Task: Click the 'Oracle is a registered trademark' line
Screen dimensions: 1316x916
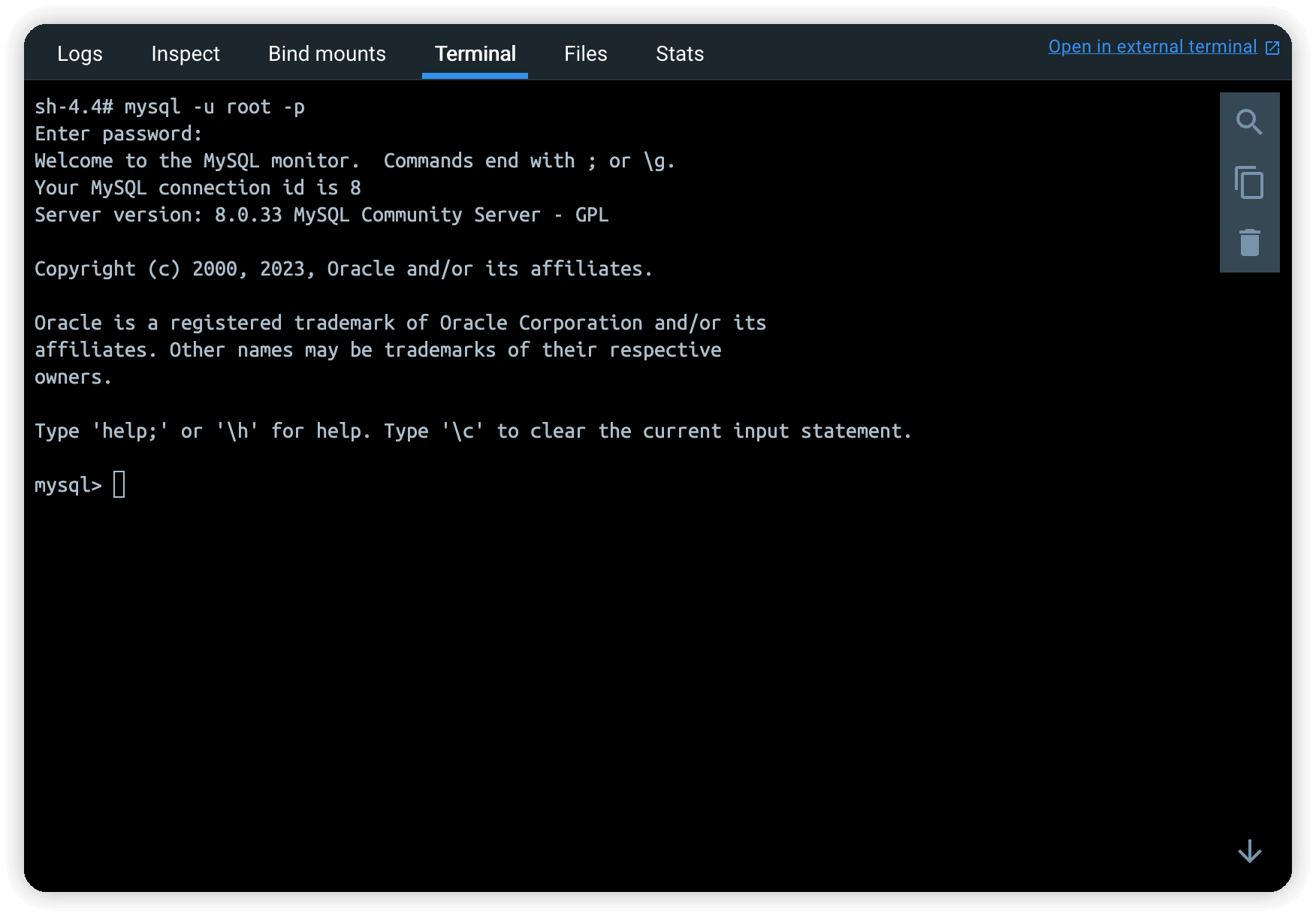Action: [400, 324]
